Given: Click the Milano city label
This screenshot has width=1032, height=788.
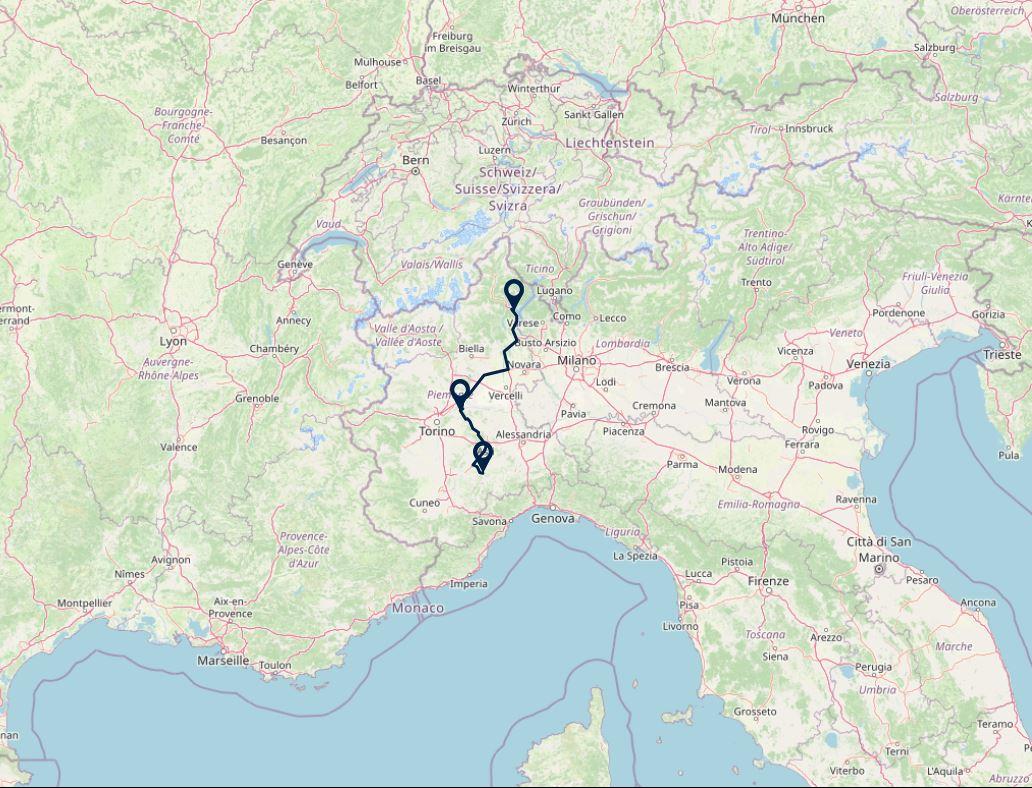Looking at the screenshot, I should coord(577,361).
